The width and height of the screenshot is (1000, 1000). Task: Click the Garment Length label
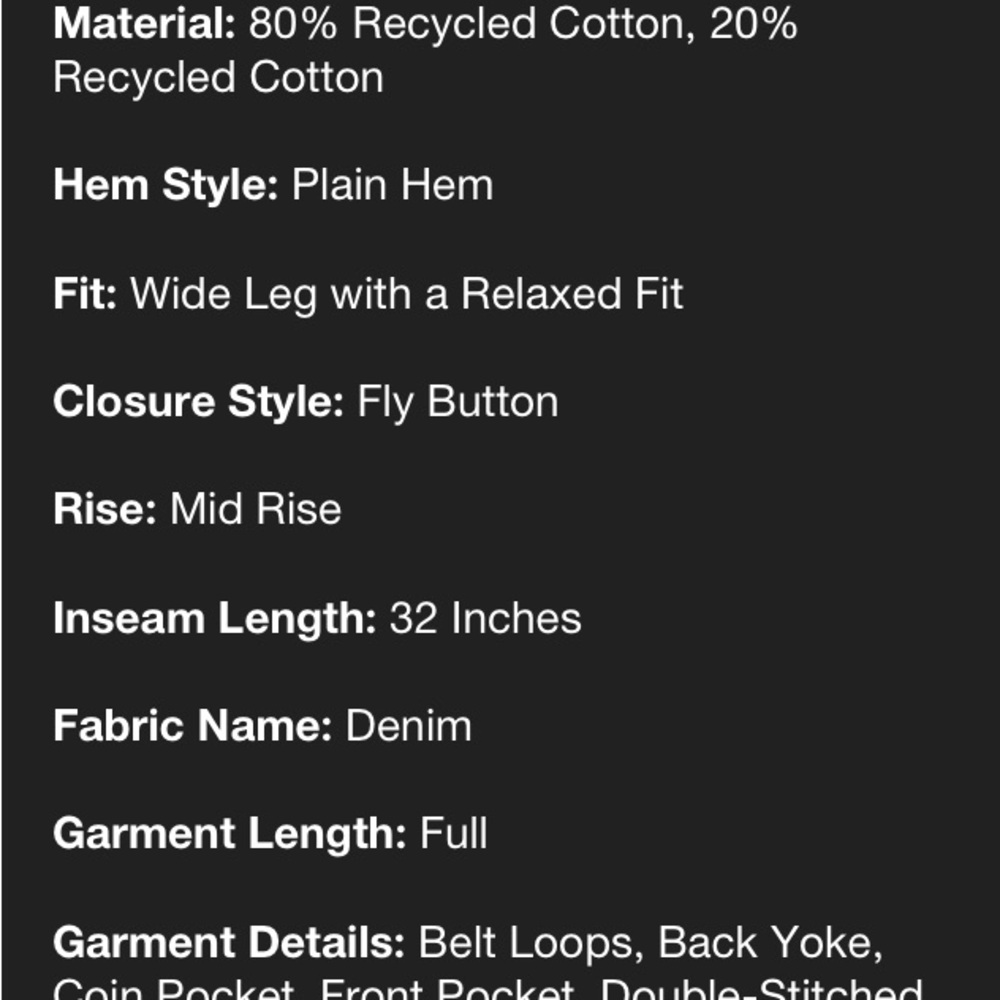click(230, 834)
